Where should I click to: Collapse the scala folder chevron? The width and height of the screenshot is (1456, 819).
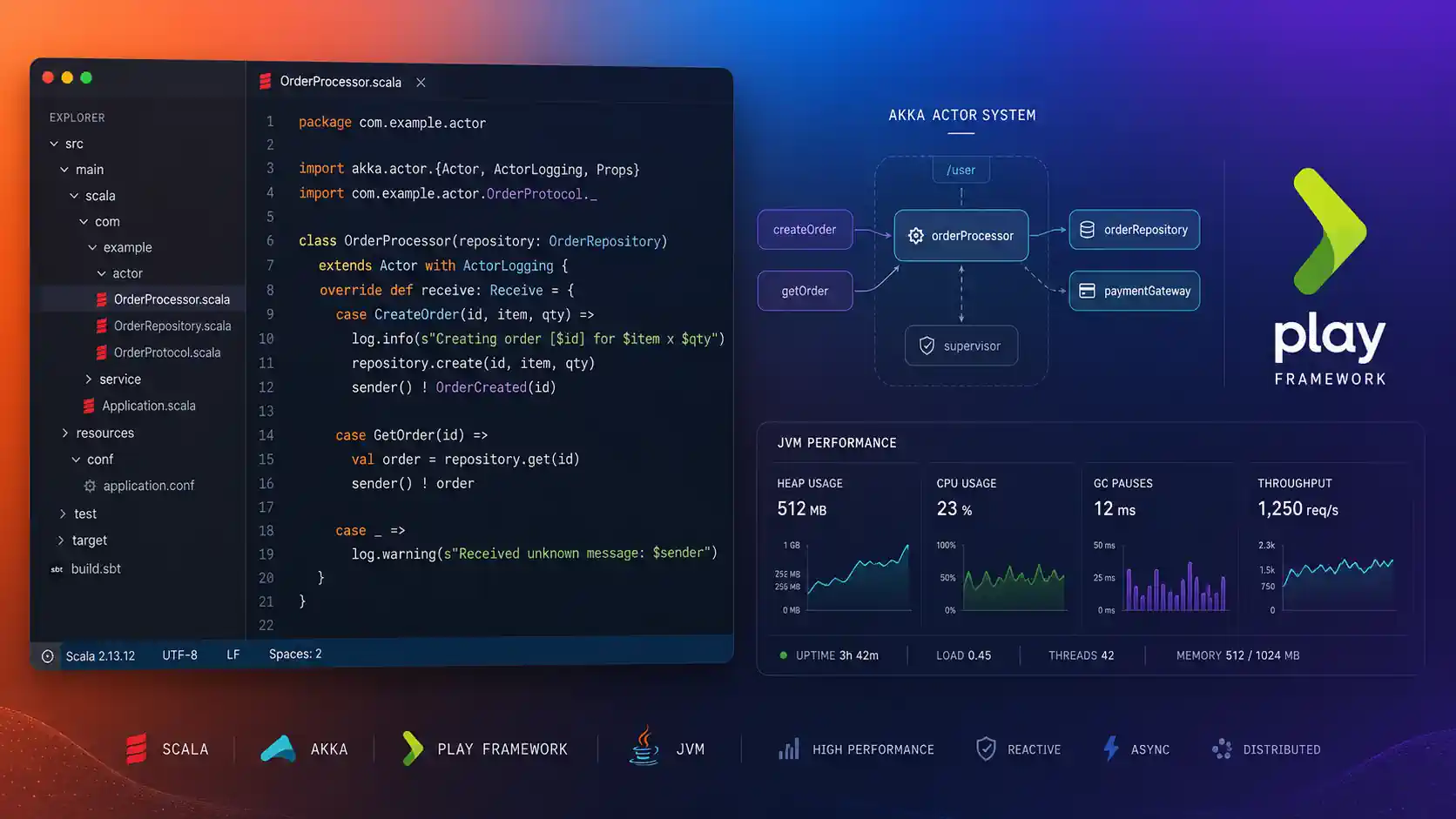[x=75, y=196]
